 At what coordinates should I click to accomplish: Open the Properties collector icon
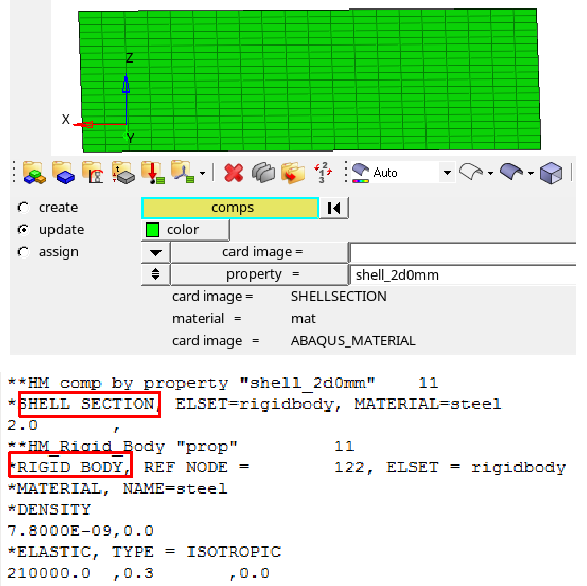tap(123, 173)
